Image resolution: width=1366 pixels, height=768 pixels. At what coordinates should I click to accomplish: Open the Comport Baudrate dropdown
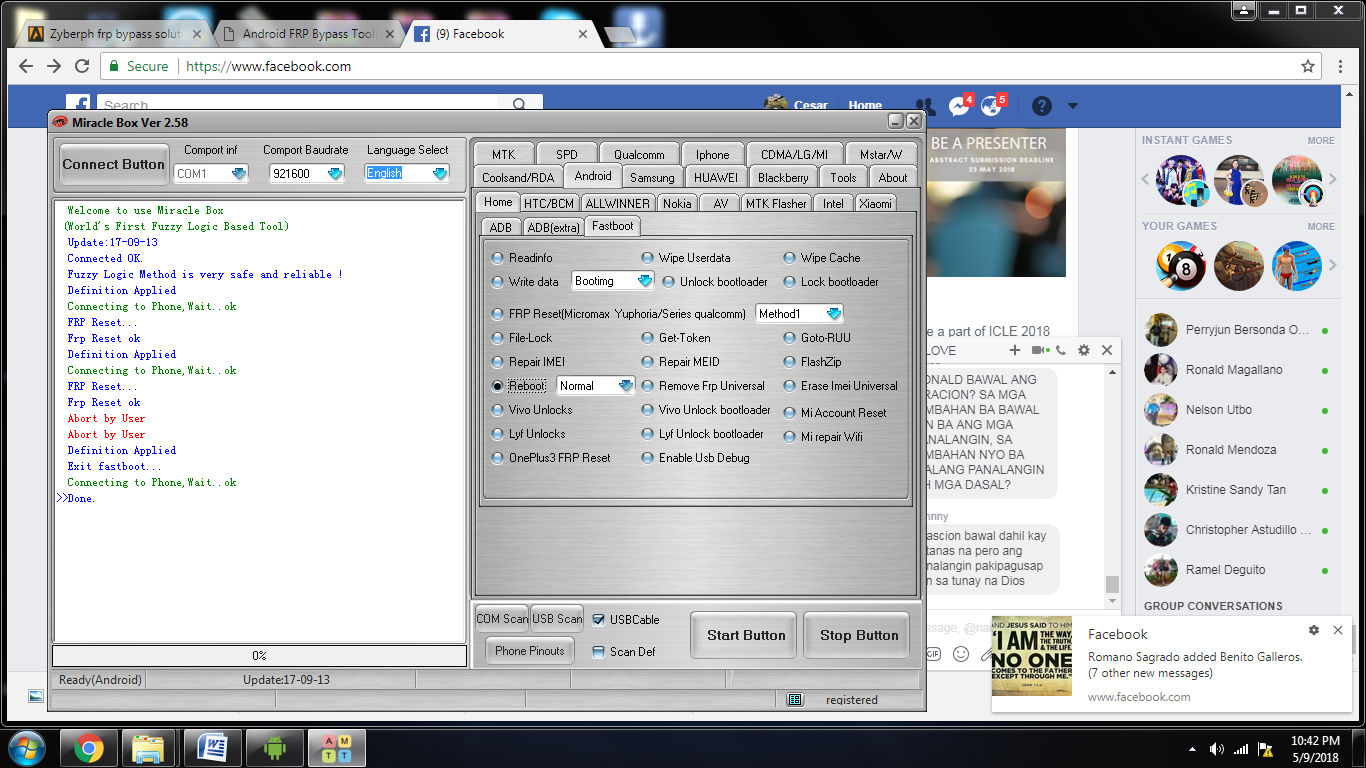(335, 173)
